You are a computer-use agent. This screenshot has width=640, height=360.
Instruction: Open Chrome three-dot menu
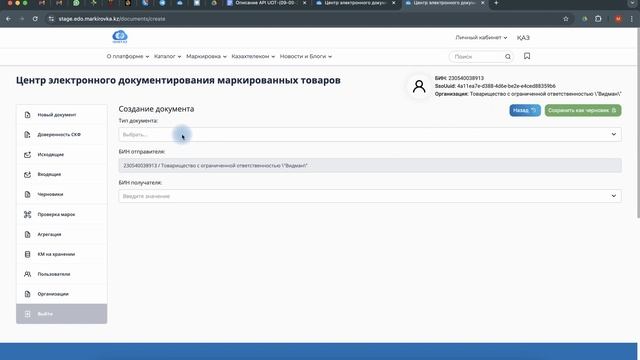point(631,19)
